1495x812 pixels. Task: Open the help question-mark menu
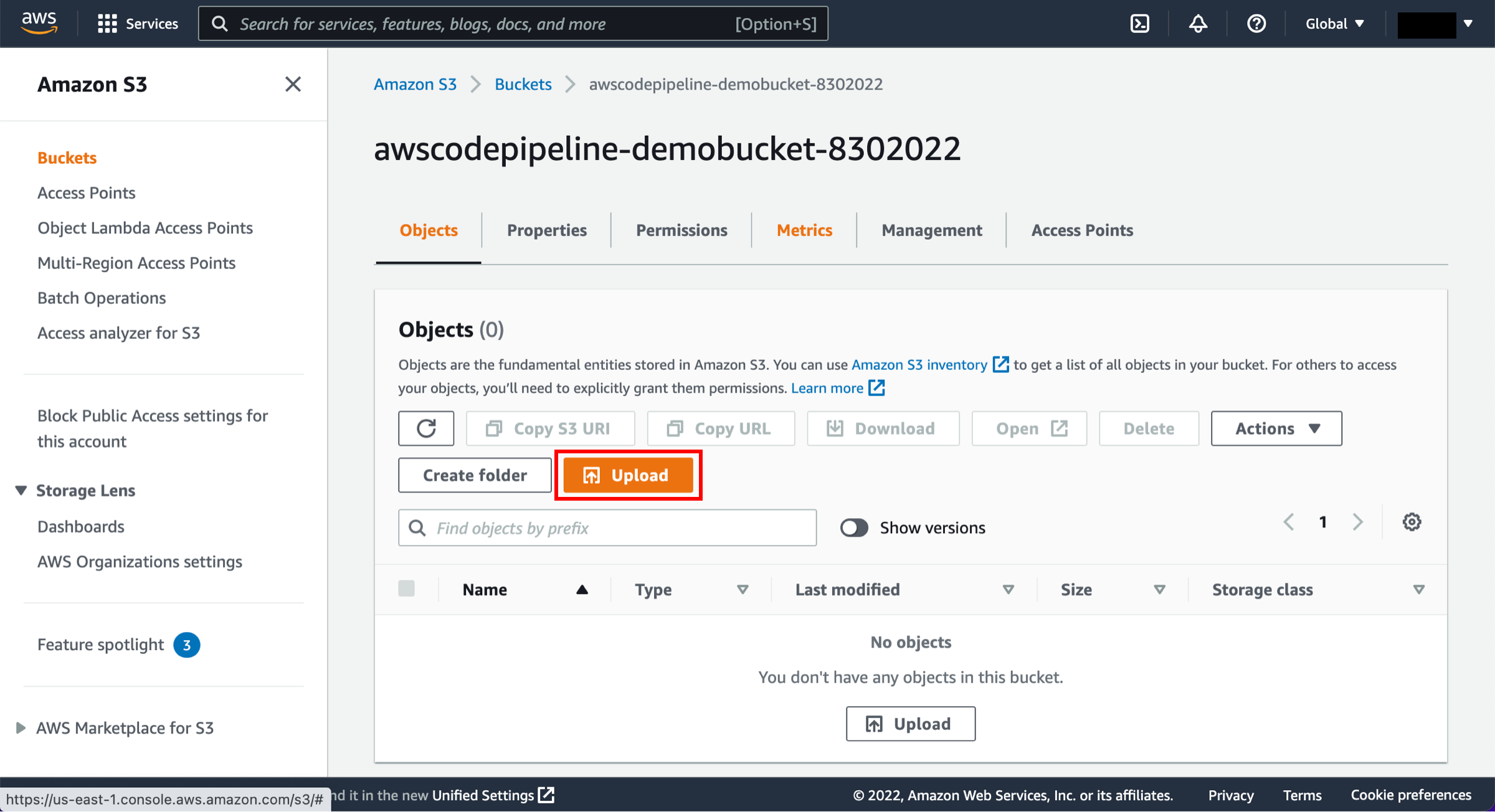tap(1256, 24)
